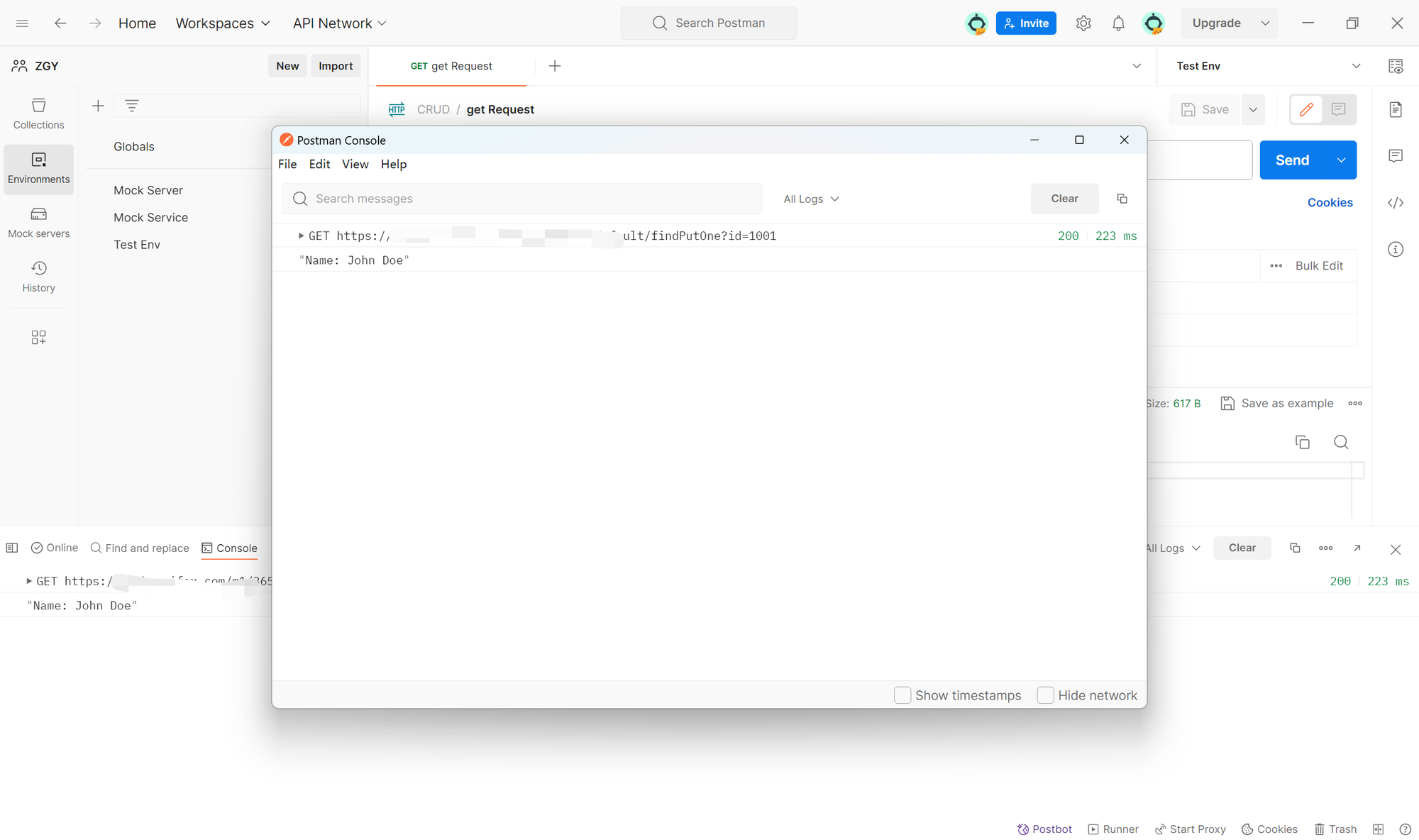1419x840 pixels.
Task: Click Save as example
Action: pos(1276,404)
